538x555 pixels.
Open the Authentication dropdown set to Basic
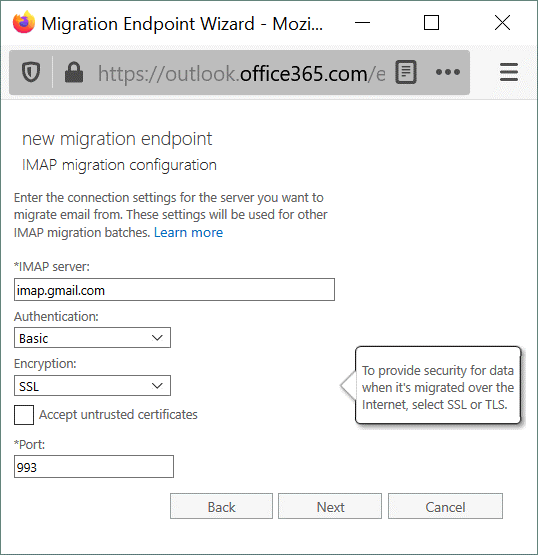[x=92, y=338]
